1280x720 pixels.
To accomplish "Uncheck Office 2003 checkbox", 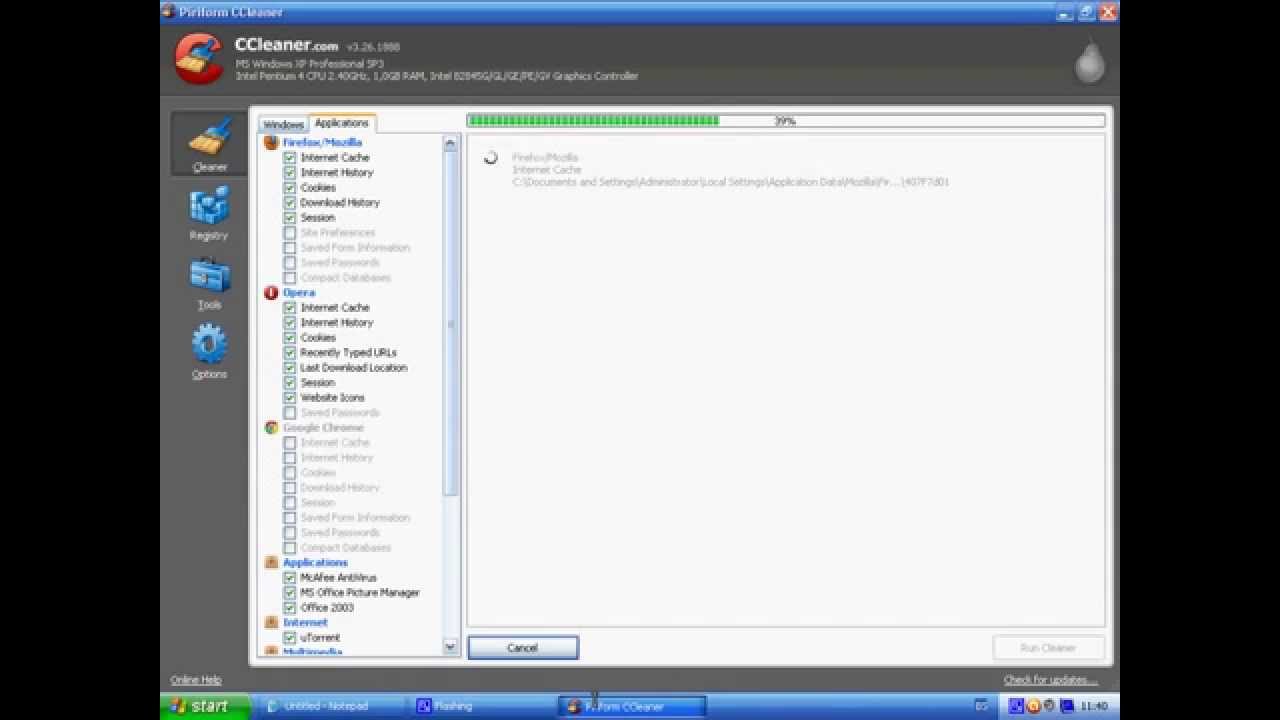I will pyautogui.click(x=290, y=607).
